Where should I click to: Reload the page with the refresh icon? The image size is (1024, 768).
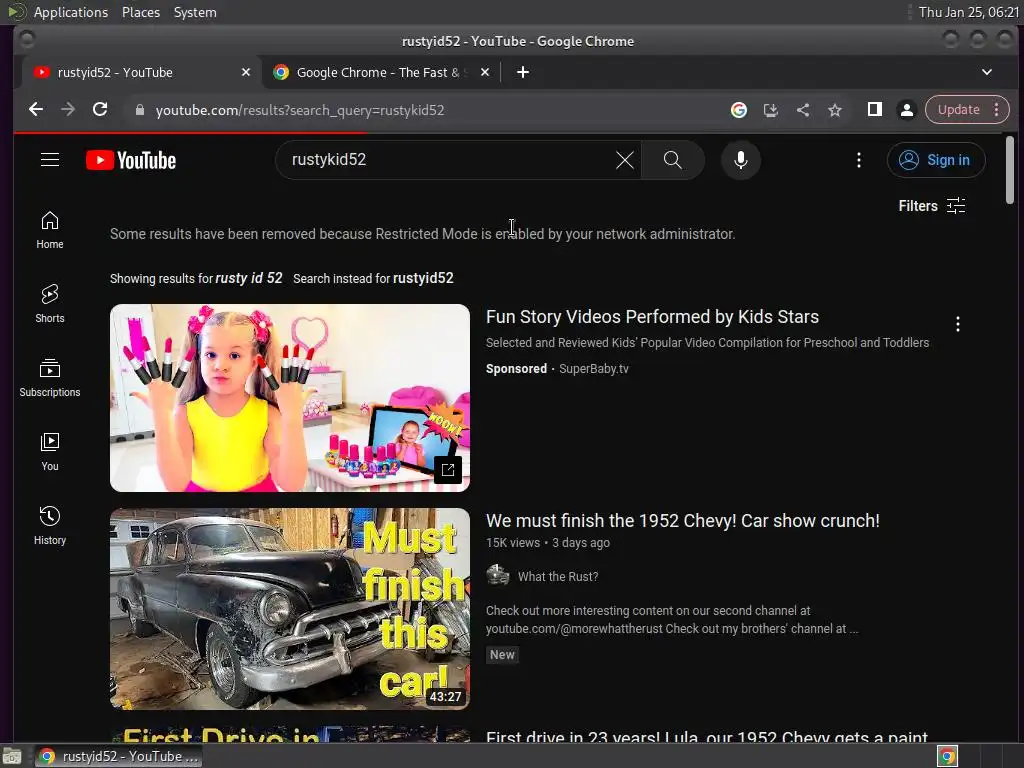point(100,110)
